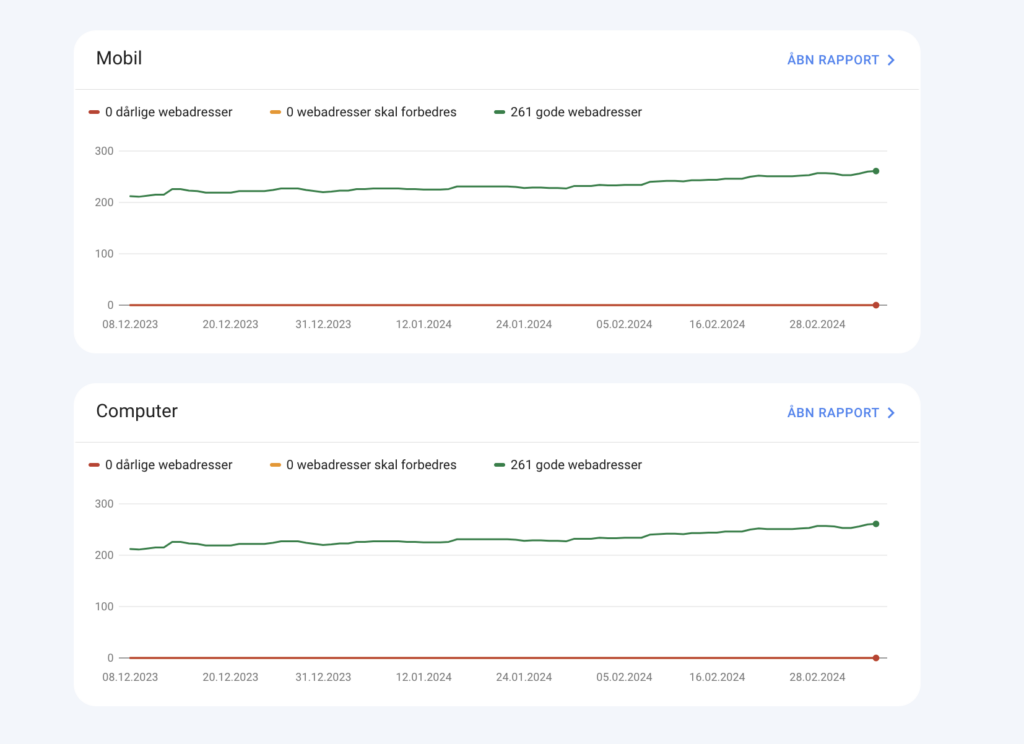Click the 28.02.2024 date label in Computer chart
The image size is (1024, 744).
pos(817,677)
